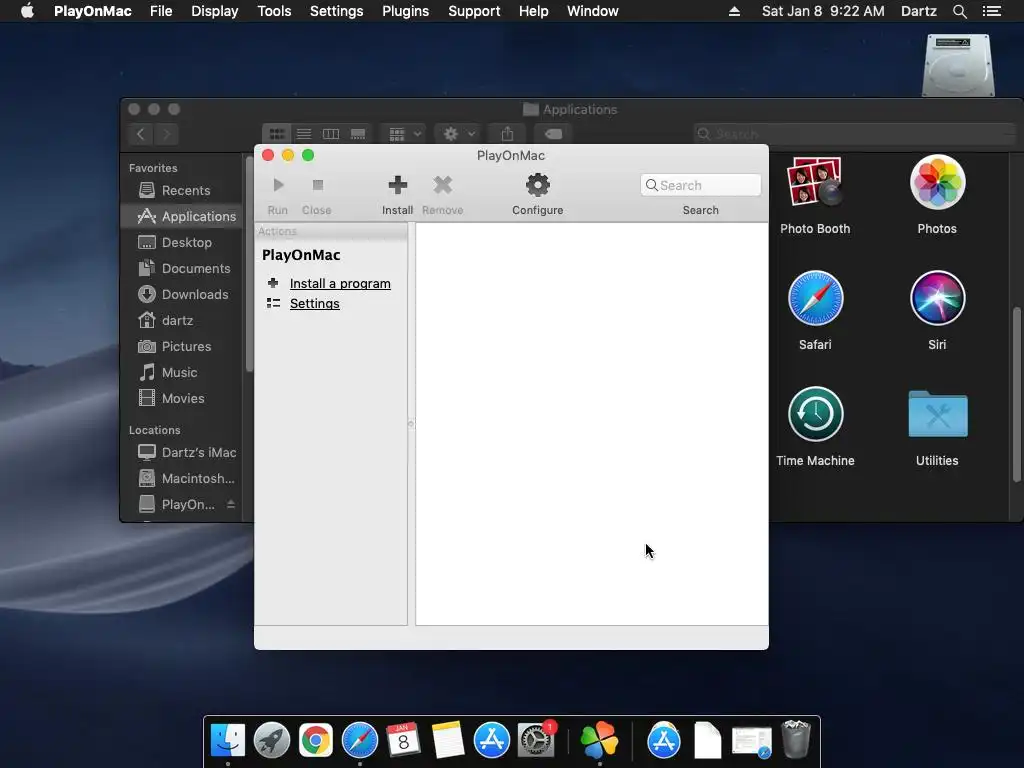Switch Finder to icon view

[x=276, y=134]
